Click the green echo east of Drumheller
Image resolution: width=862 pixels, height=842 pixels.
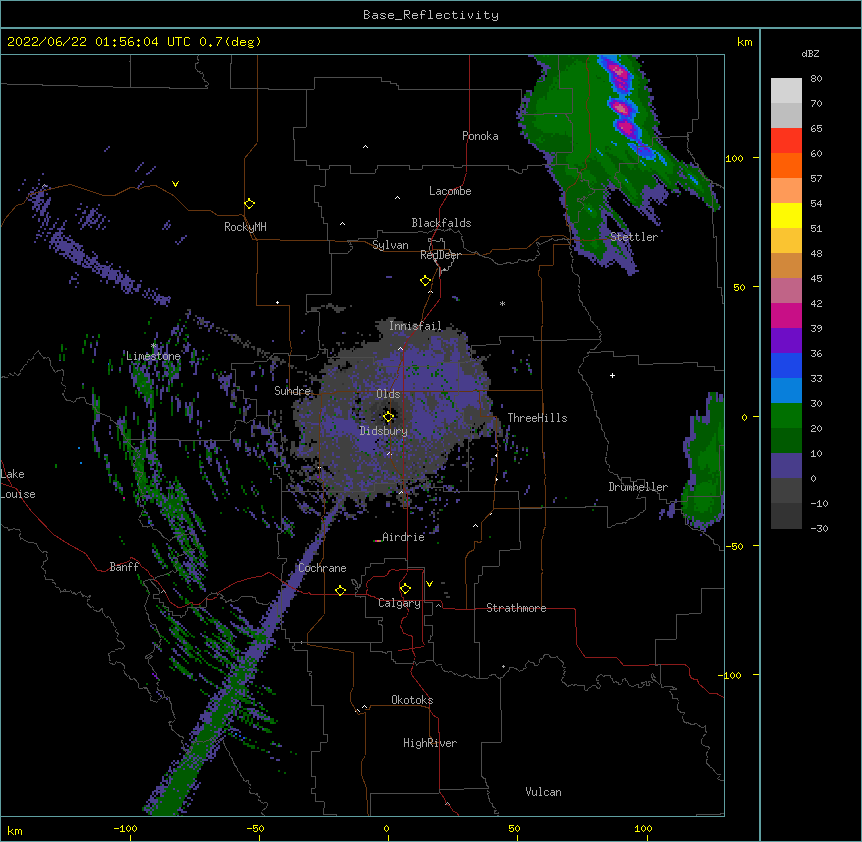pos(706,462)
